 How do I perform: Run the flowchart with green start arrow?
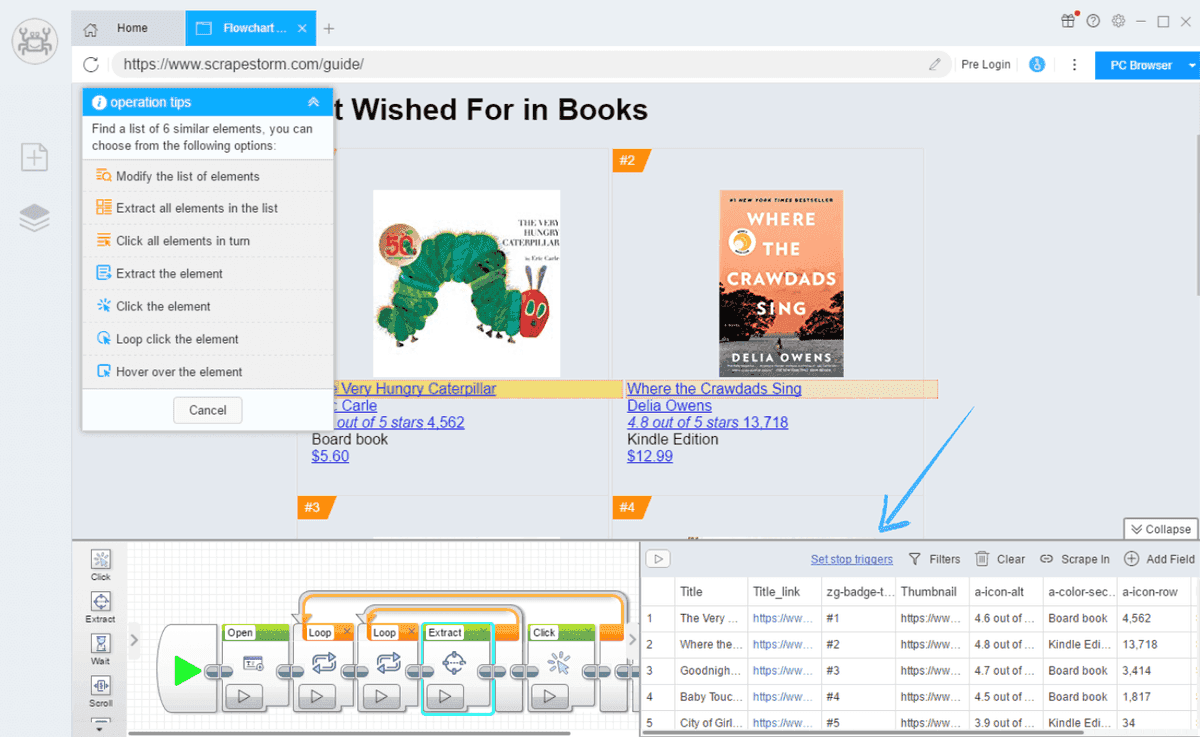pyautogui.click(x=187, y=671)
